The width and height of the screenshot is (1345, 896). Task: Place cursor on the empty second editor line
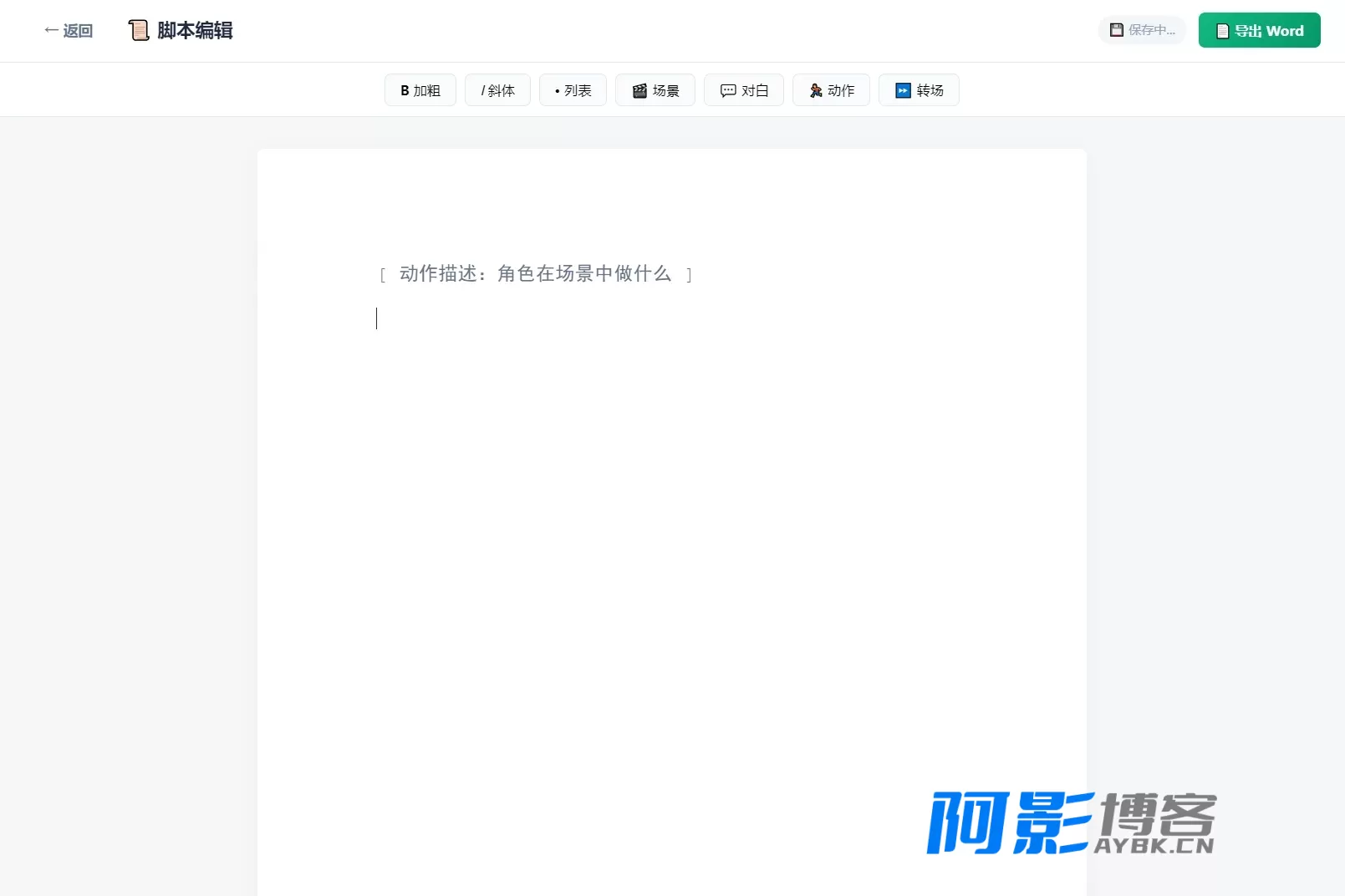click(672, 318)
